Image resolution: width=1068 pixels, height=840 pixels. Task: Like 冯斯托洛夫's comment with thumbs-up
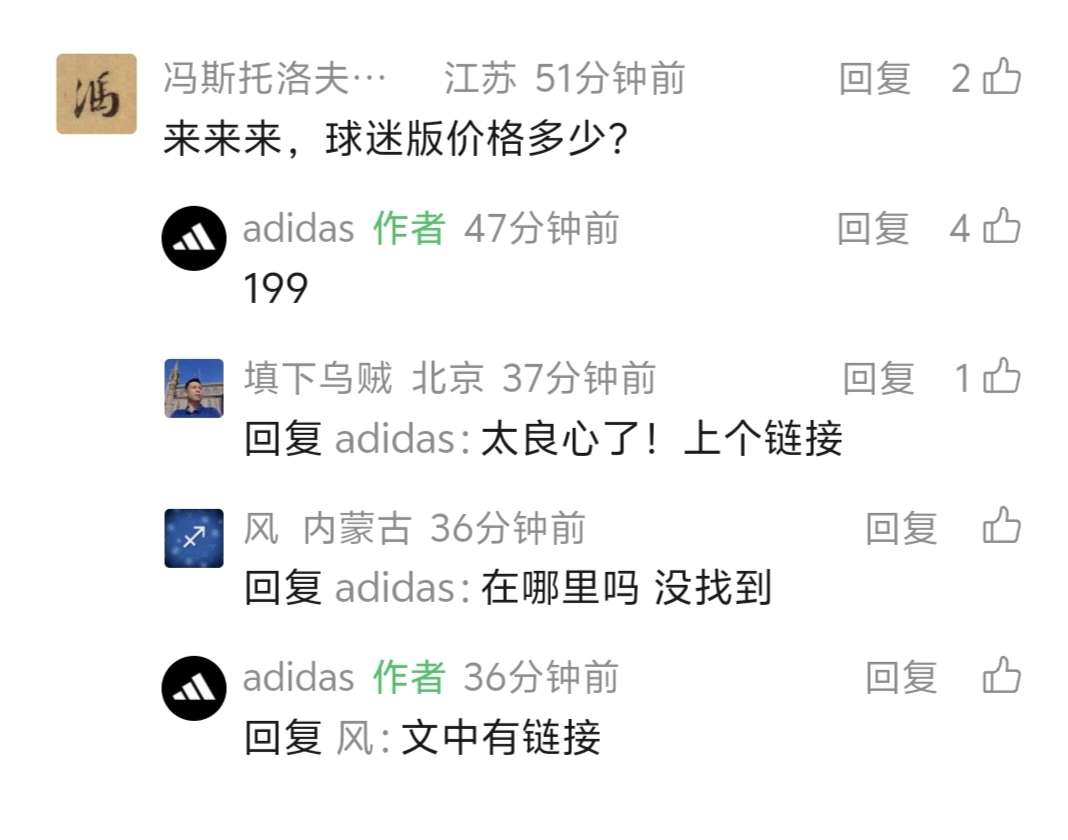coord(1002,77)
